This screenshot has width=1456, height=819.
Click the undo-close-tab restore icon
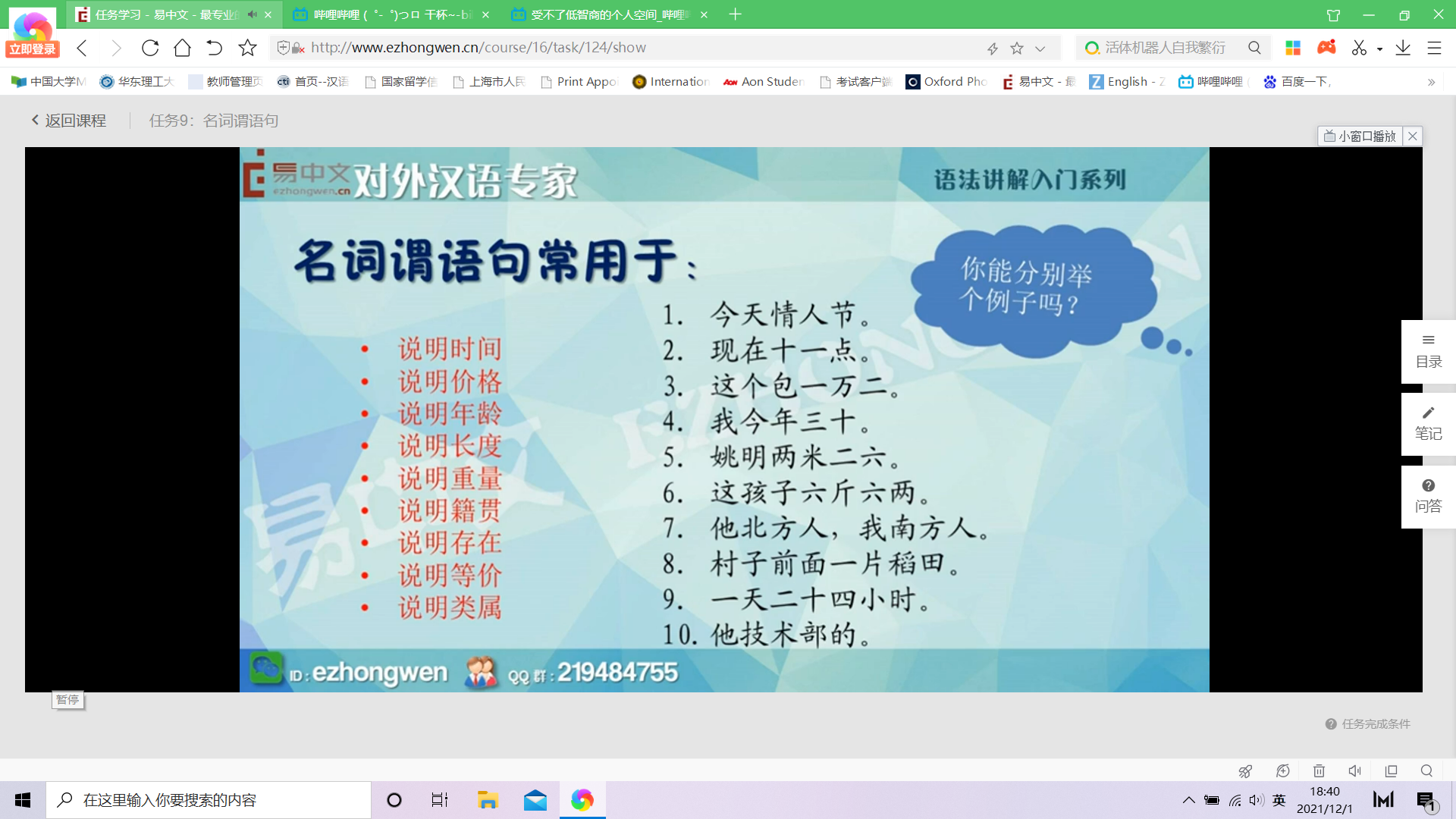click(x=215, y=48)
